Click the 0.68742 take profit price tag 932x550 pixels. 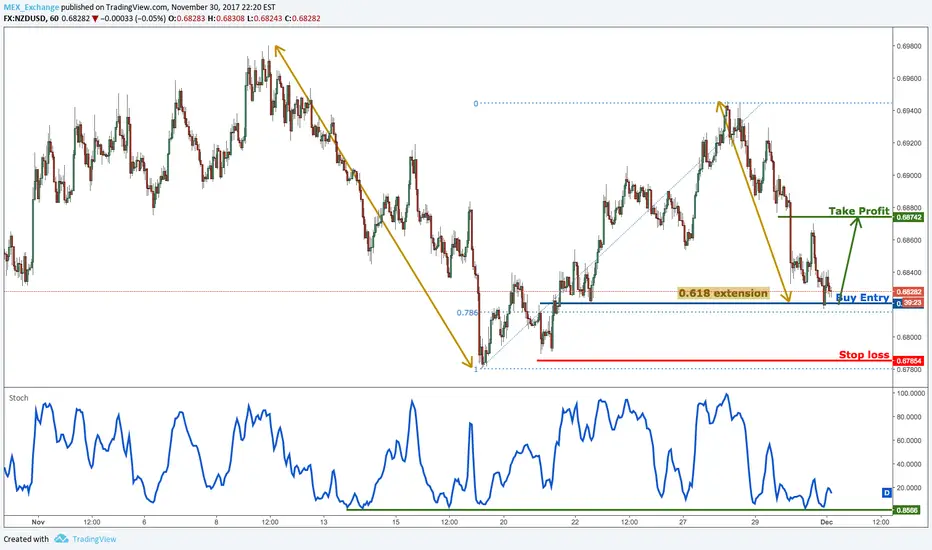(908, 218)
